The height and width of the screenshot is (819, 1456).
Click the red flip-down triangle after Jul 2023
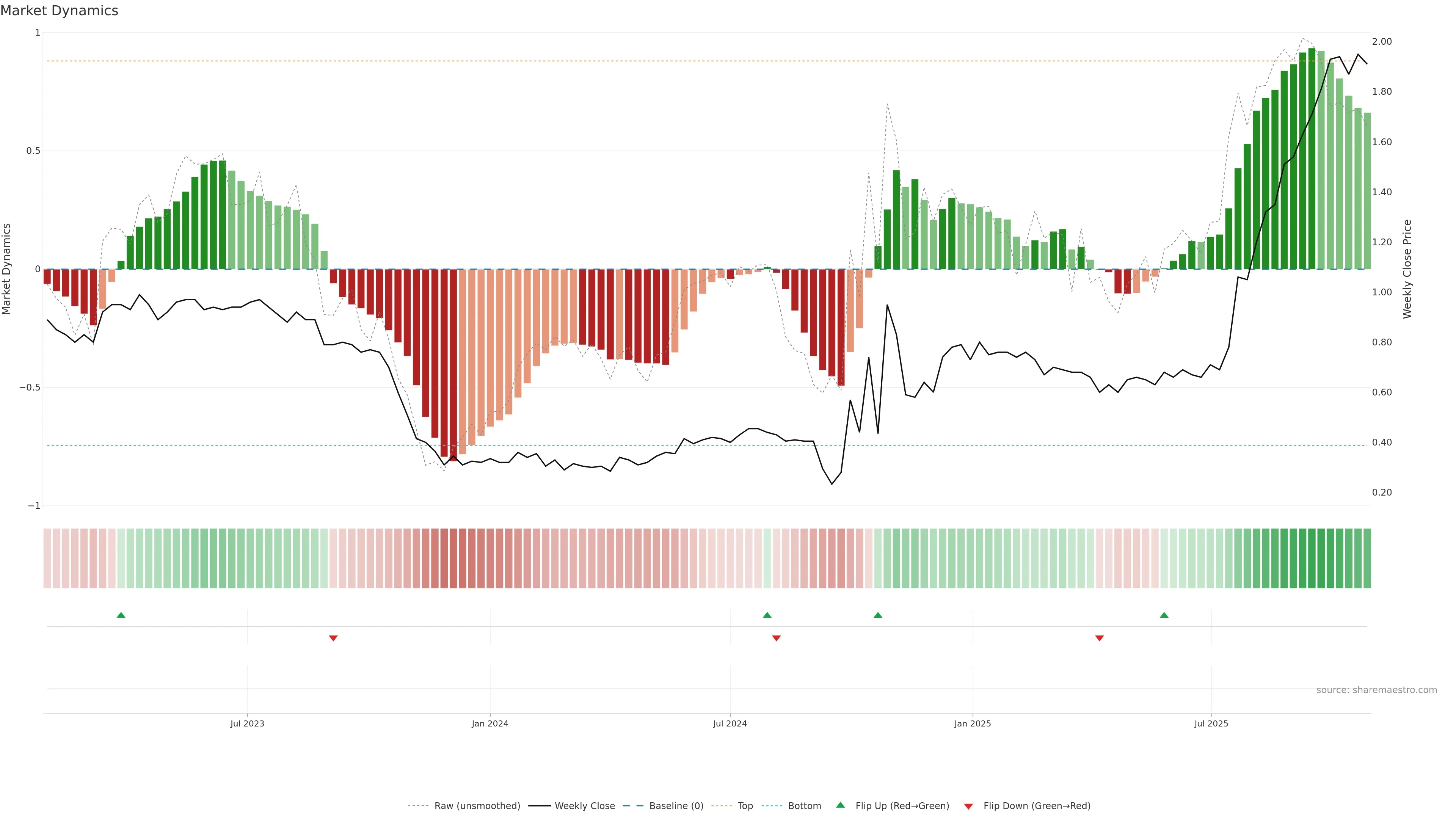[x=333, y=638]
